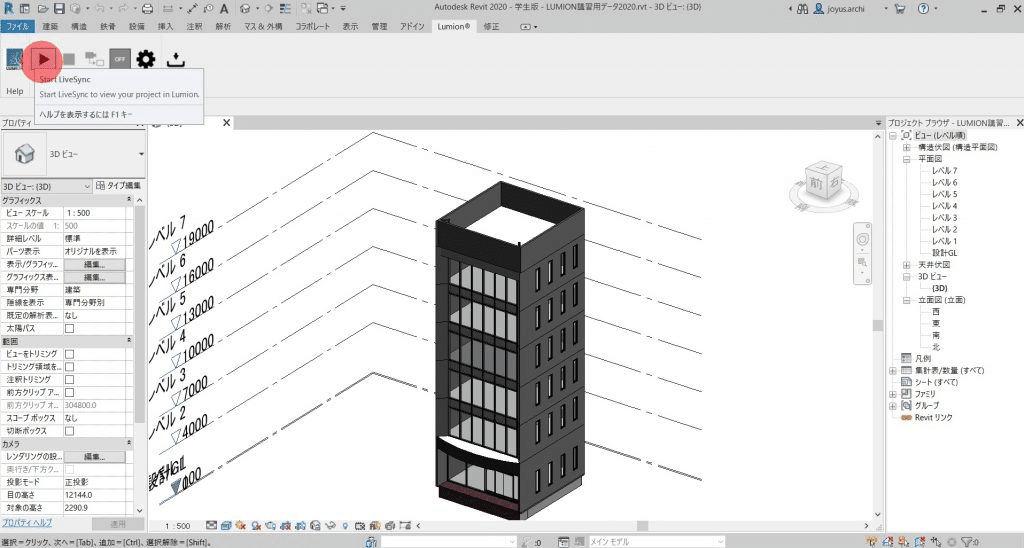This screenshot has width=1024, height=548.
Task: Check the 切断ボックス checkbox
Action: coord(70,431)
